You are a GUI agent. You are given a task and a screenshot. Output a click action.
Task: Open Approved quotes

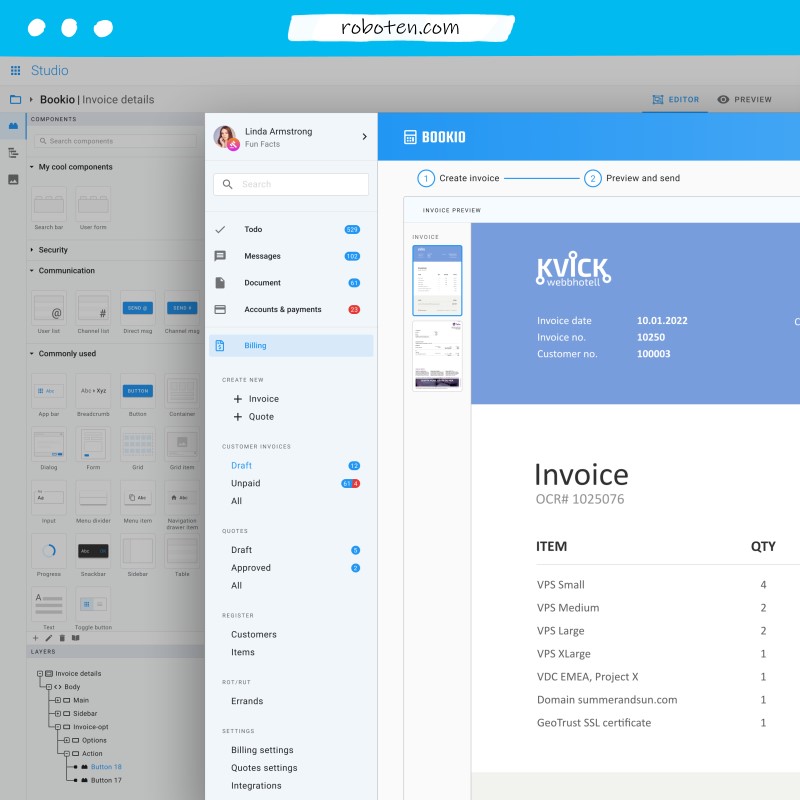[x=251, y=568]
